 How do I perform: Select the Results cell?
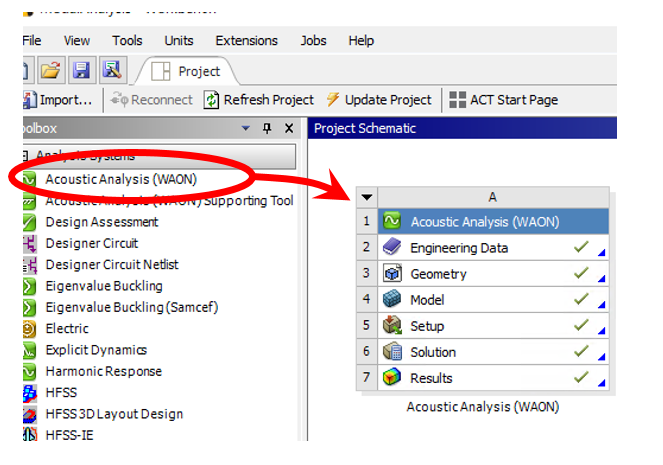pos(493,378)
